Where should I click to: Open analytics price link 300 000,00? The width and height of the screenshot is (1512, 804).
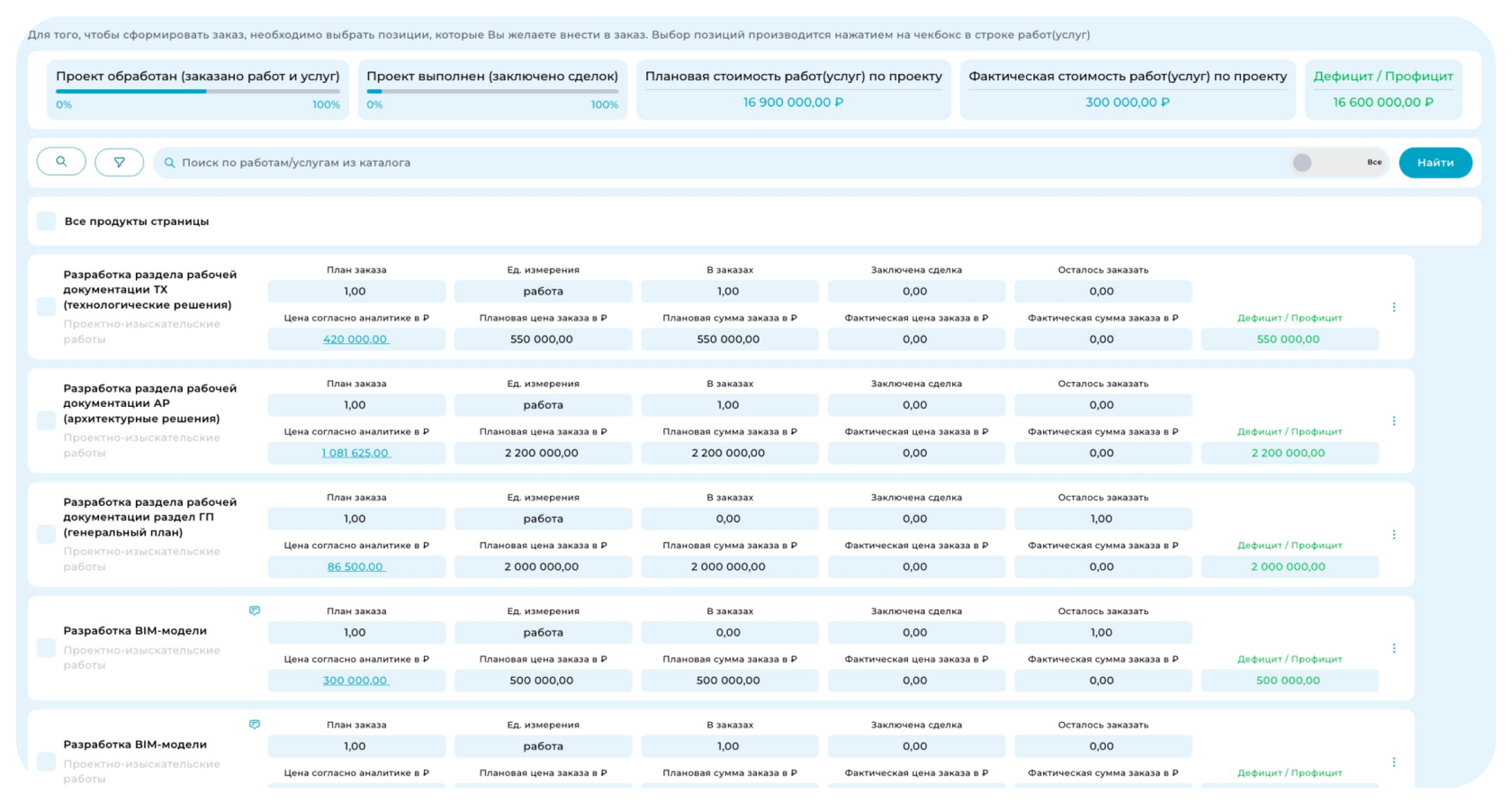355,681
